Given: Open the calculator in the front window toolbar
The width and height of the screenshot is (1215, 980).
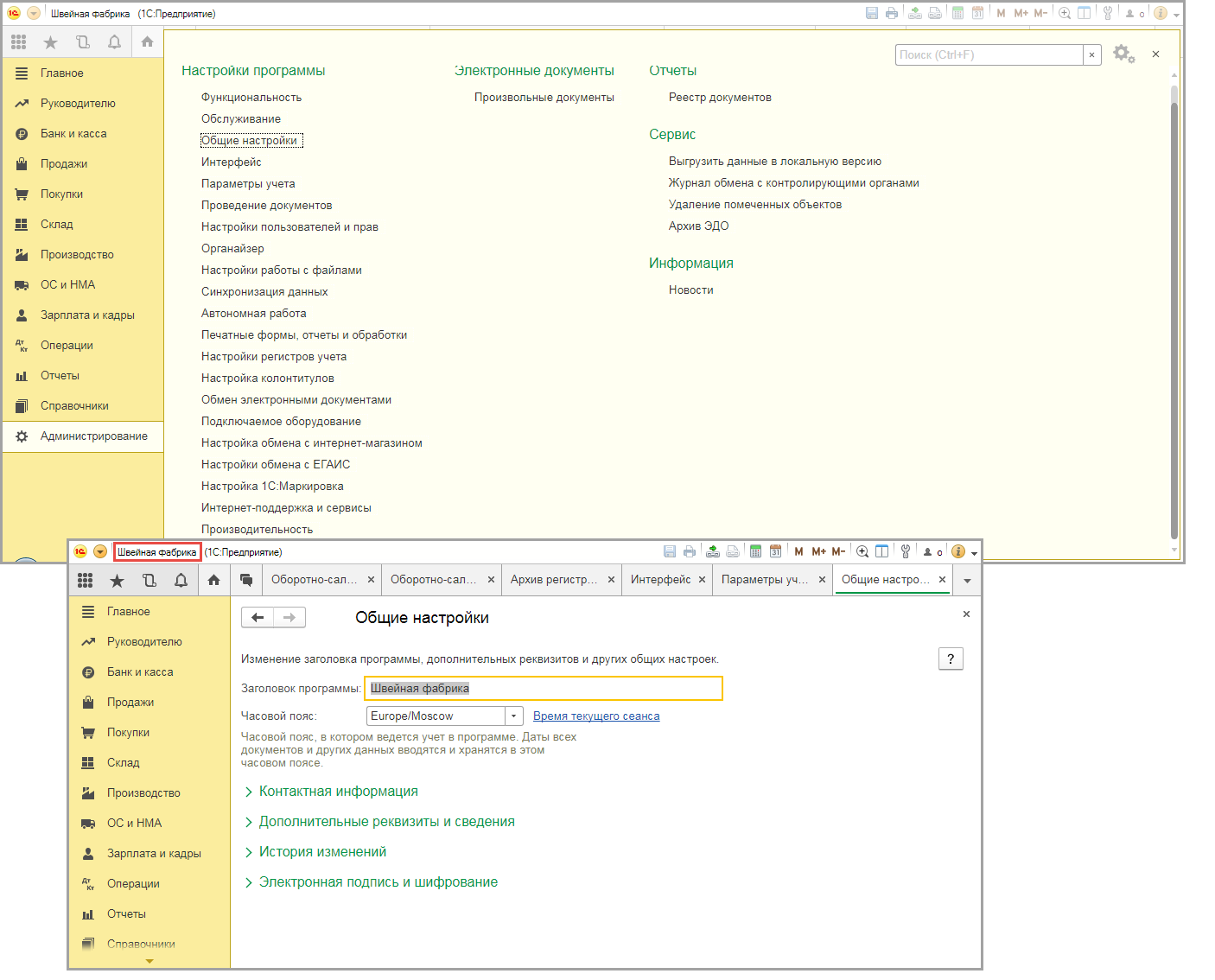Looking at the screenshot, I should click(x=756, y=551).
